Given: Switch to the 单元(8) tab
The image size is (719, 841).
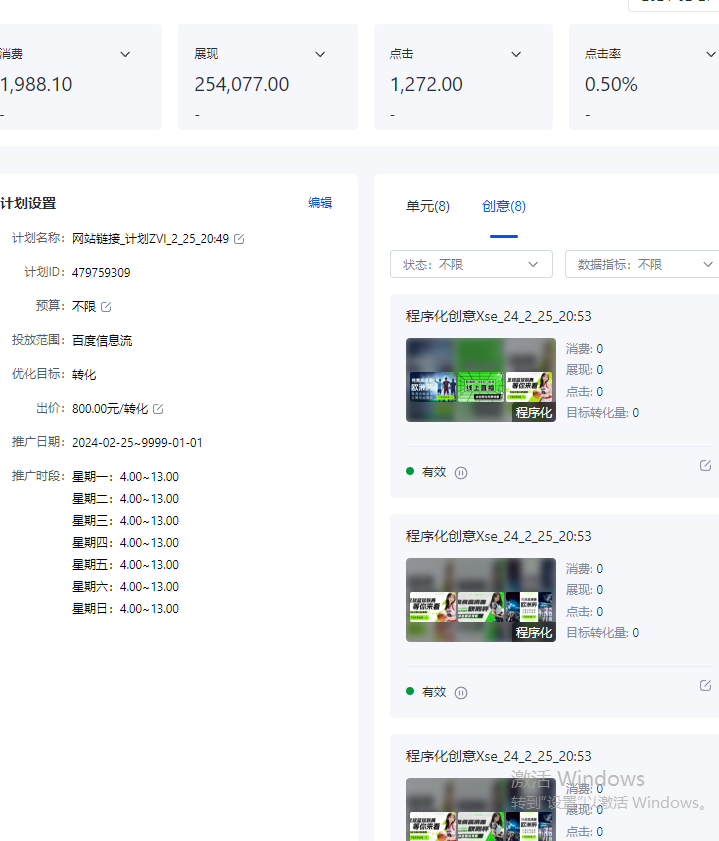Looking at the screenshot, I should (x=428, y=206).
